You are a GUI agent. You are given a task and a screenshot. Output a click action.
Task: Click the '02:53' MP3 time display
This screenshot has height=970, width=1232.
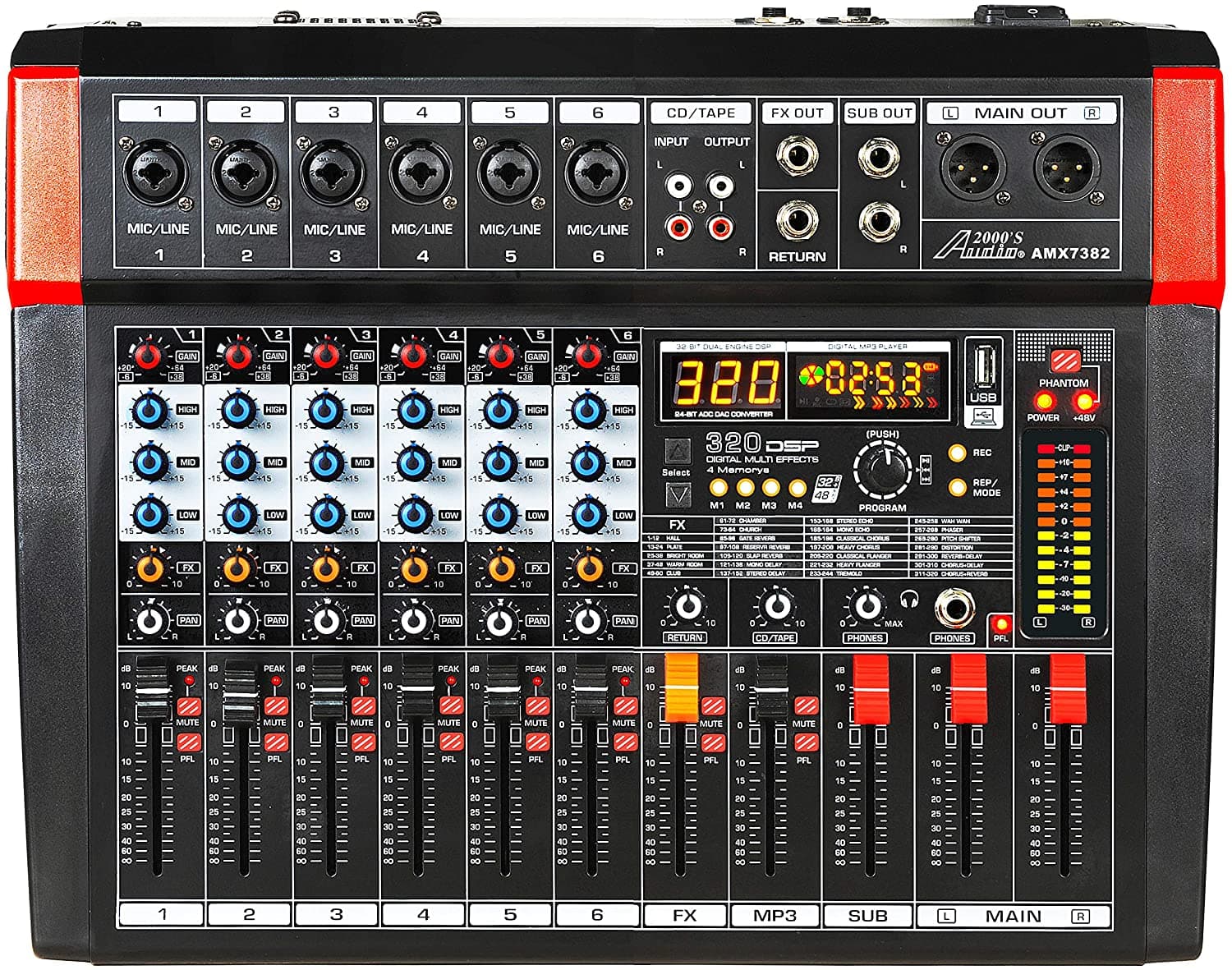click(x=872, y=379)
